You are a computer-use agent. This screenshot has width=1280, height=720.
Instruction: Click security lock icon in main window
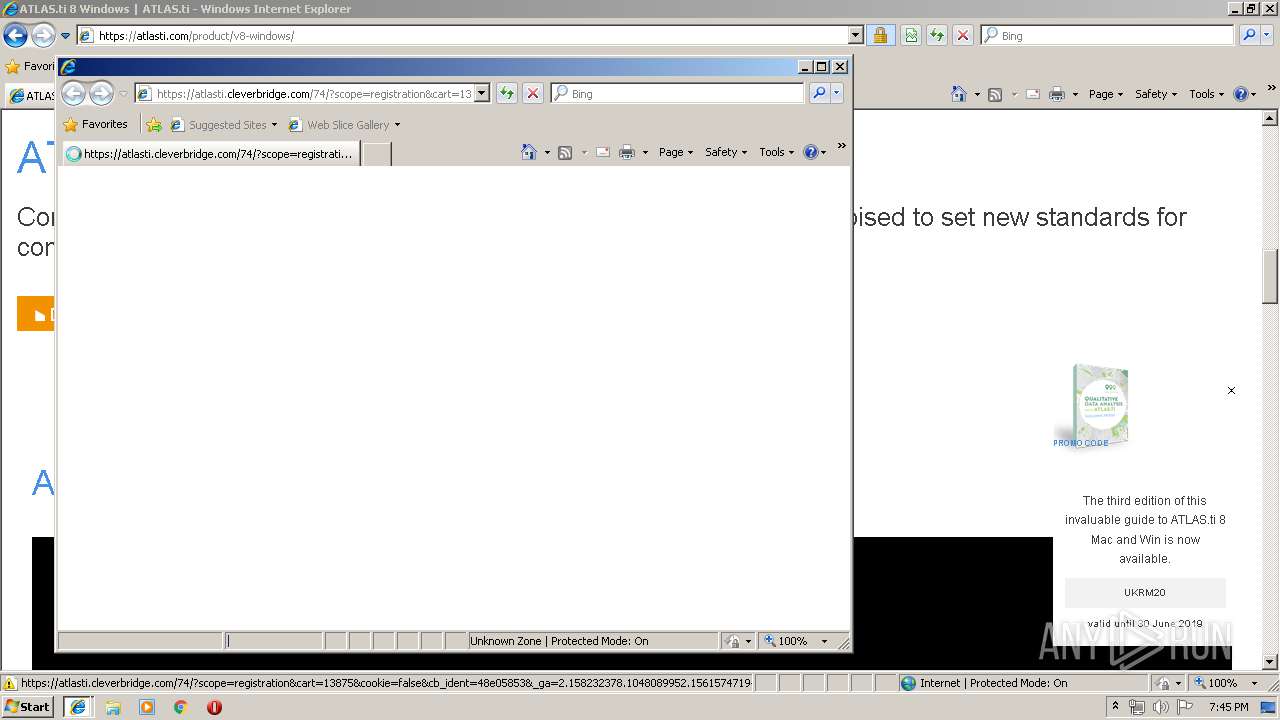[x=880, y=35]
